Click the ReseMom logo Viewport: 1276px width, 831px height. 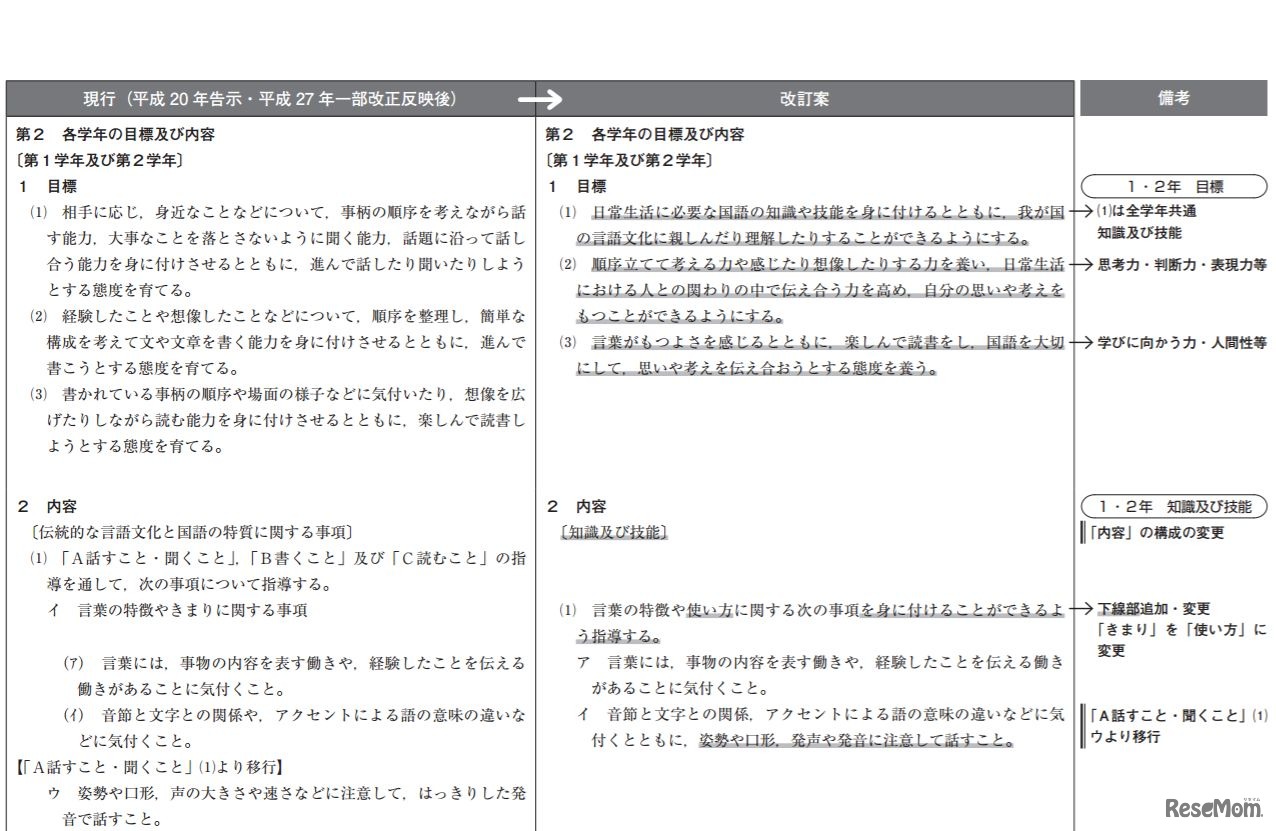click(x=1216, y=808)
